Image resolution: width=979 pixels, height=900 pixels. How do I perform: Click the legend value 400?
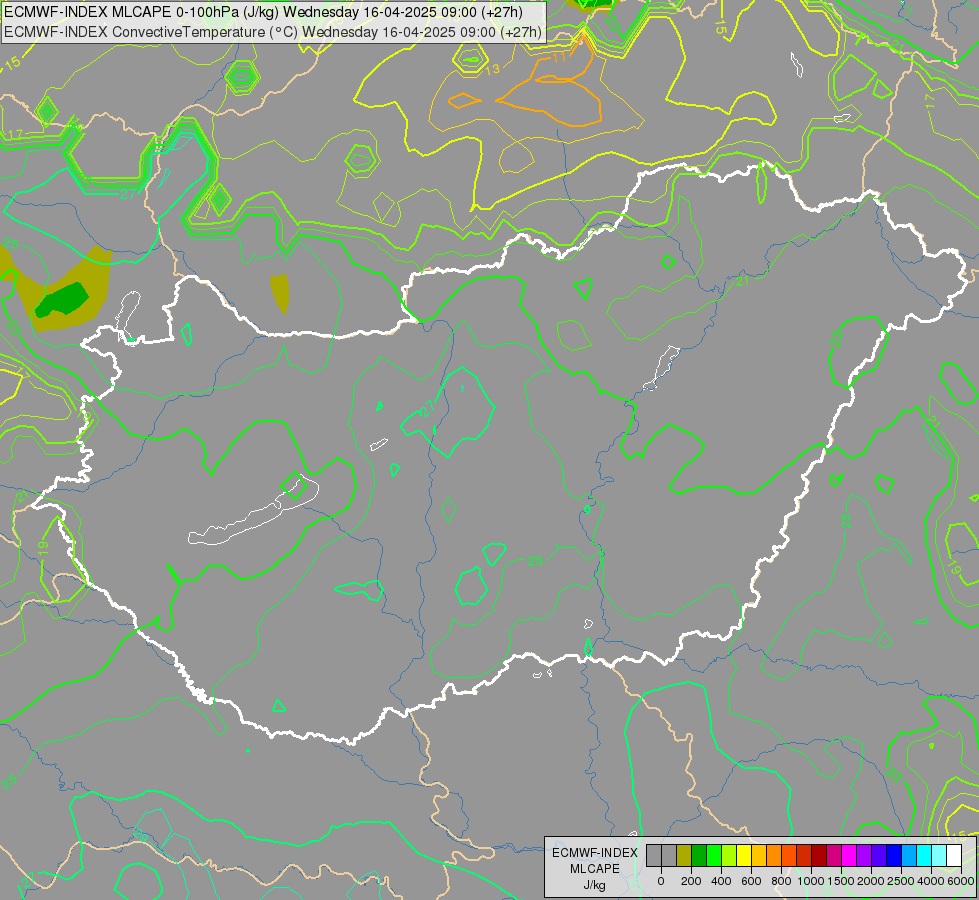click(721, 881)
